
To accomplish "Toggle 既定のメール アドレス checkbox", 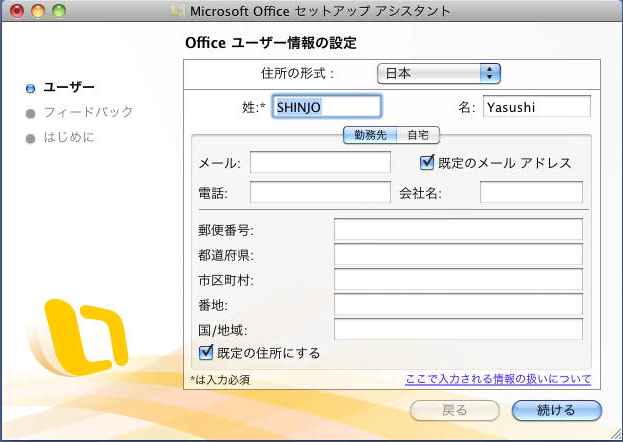I will tap(427, 162).
